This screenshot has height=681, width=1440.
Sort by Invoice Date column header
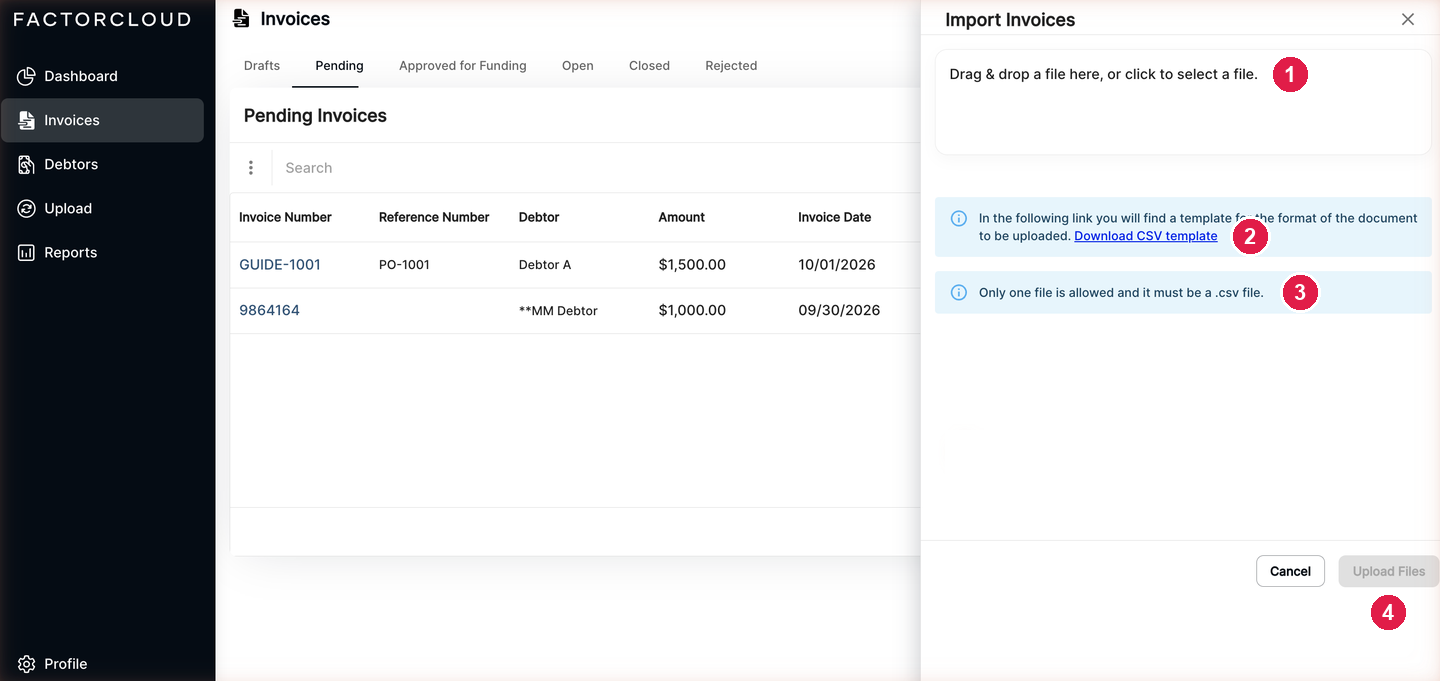tap(834, 217)
